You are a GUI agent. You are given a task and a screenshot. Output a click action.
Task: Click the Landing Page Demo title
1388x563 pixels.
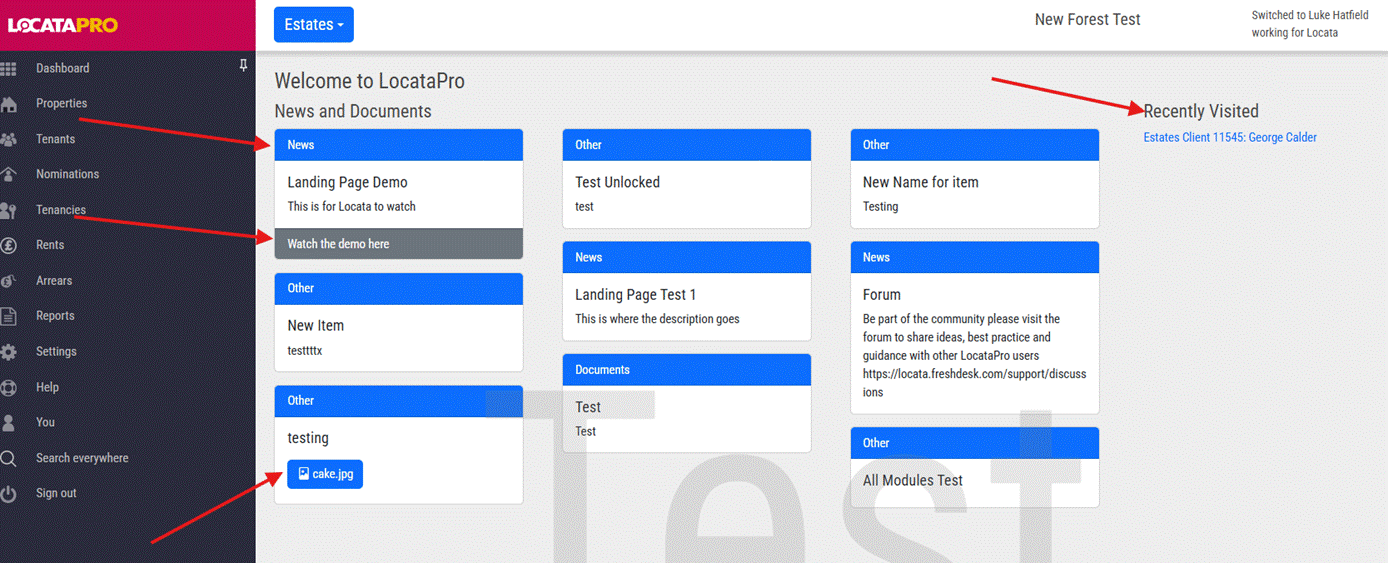pyautogui.click(x=347, y=183)
